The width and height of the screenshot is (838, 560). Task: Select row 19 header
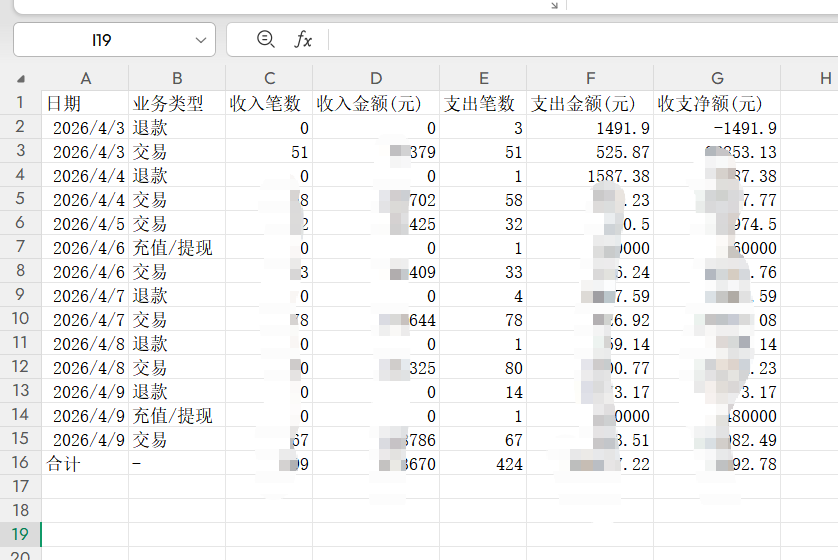pos(20,533)
